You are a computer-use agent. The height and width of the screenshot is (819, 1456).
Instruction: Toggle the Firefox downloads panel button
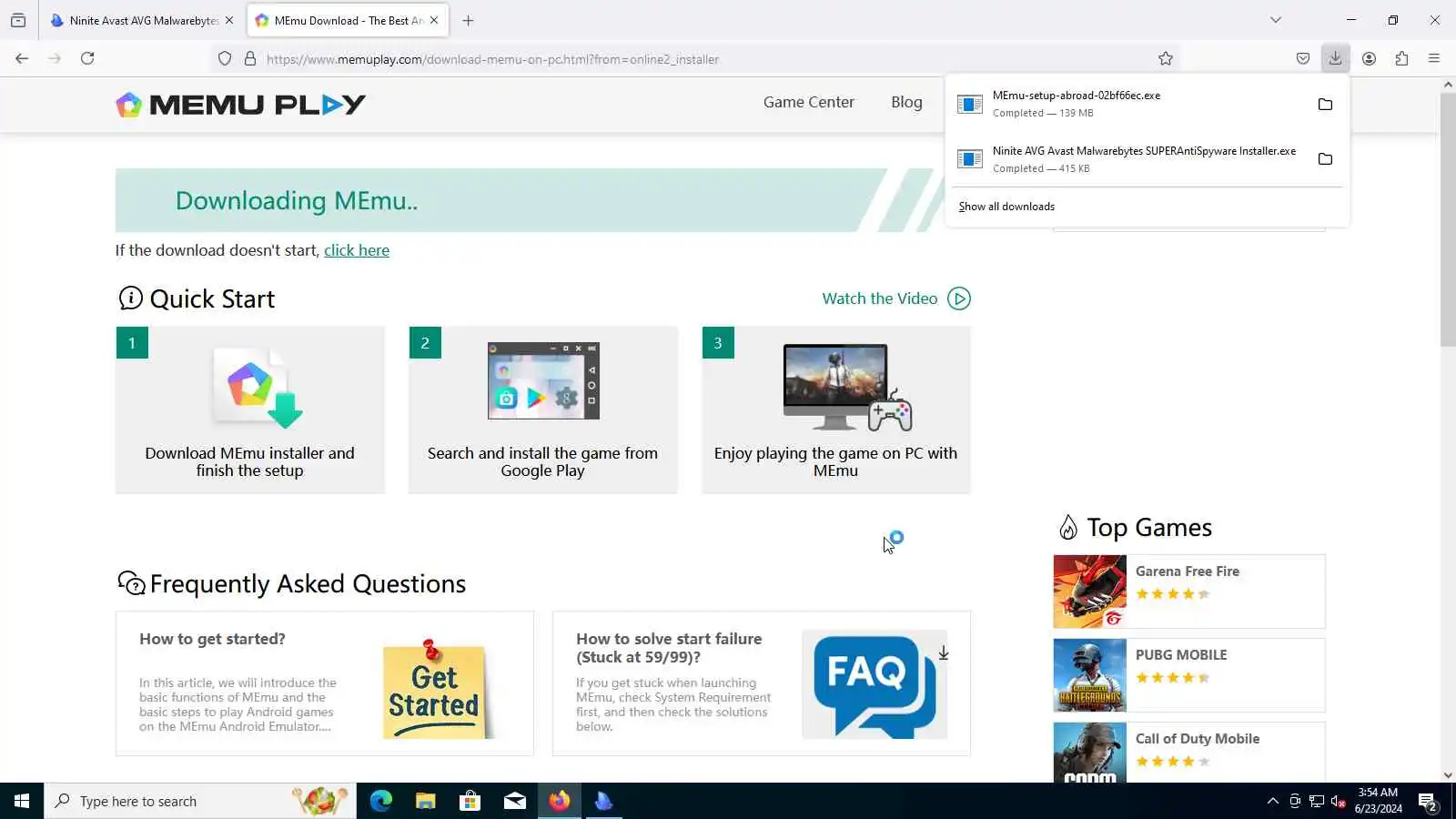1335,58
